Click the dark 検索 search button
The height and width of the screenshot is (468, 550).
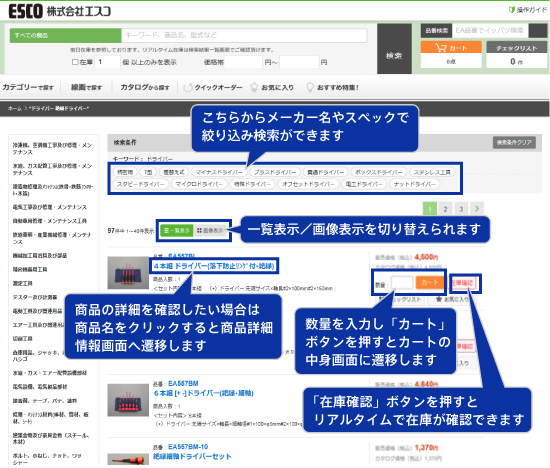tap(394, 49)
